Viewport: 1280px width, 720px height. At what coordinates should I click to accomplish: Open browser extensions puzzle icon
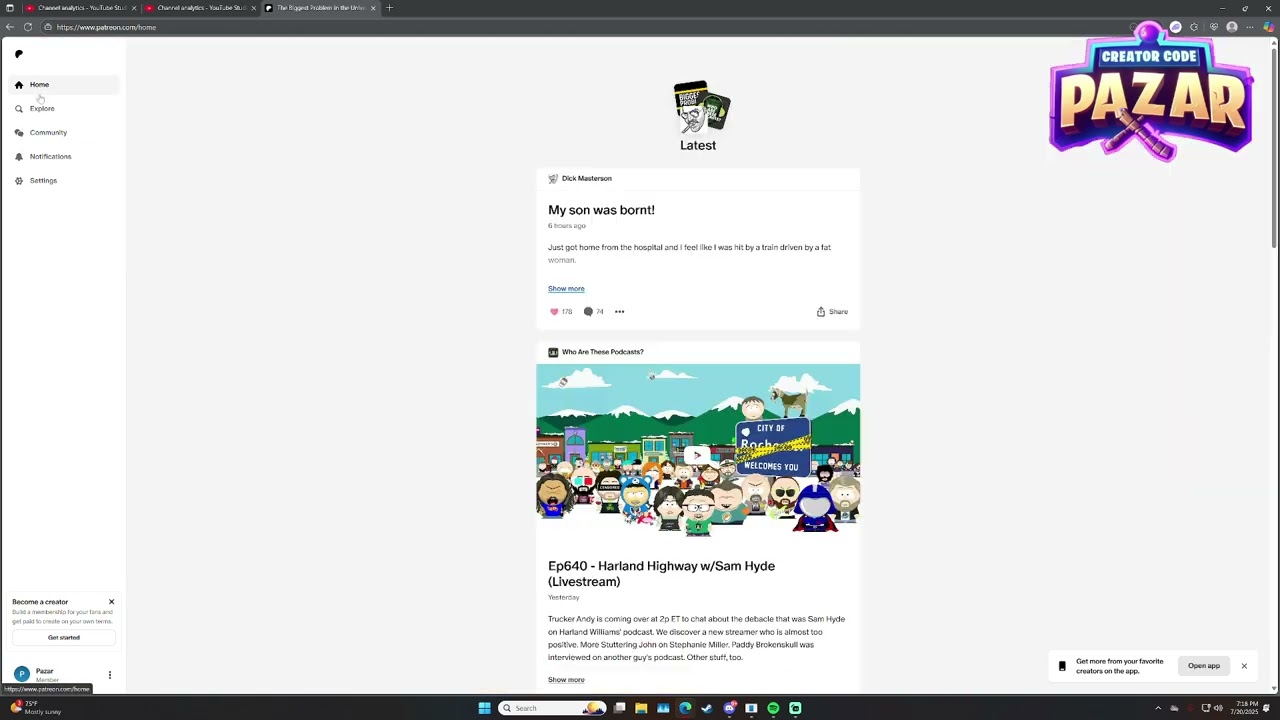(x=1194, y=27)
